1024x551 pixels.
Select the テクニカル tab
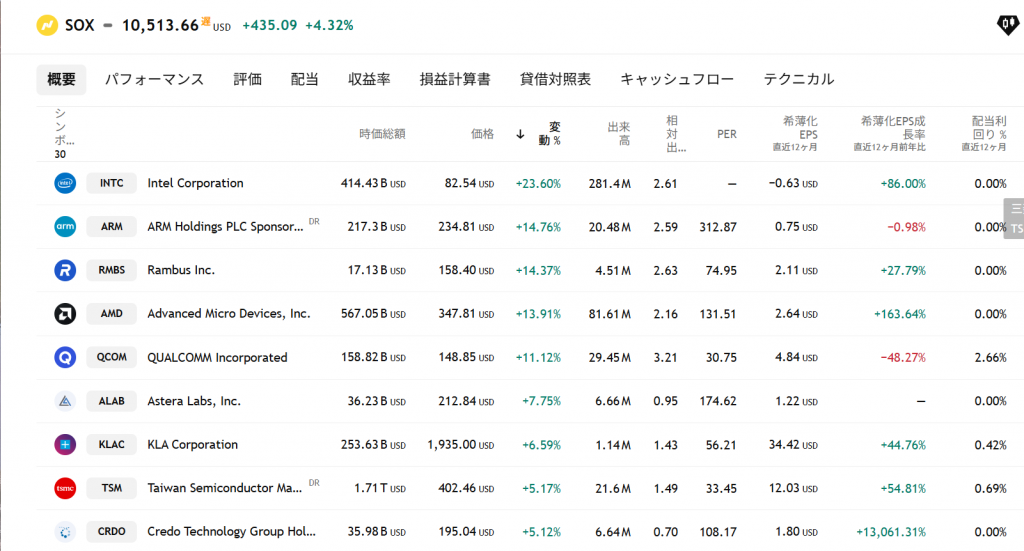[798, 79]
